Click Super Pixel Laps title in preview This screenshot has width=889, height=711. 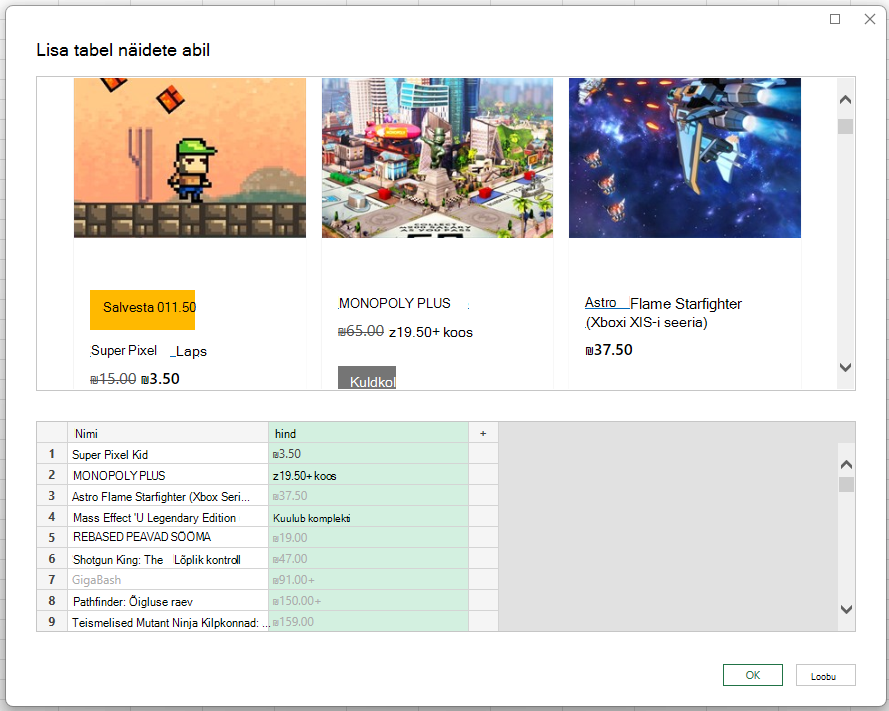tap(149, 351)
